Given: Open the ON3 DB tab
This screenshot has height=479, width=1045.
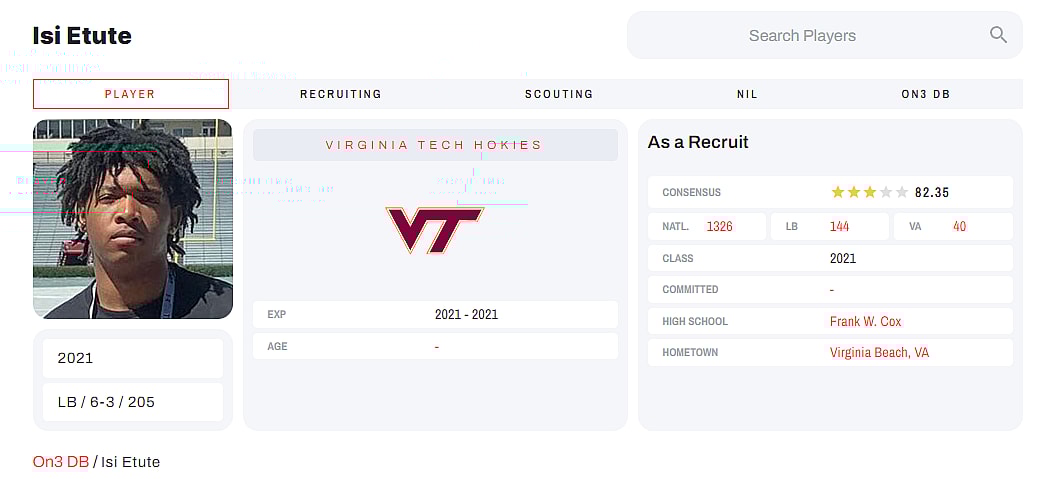Looking at the screenshot, I should 925,94.
